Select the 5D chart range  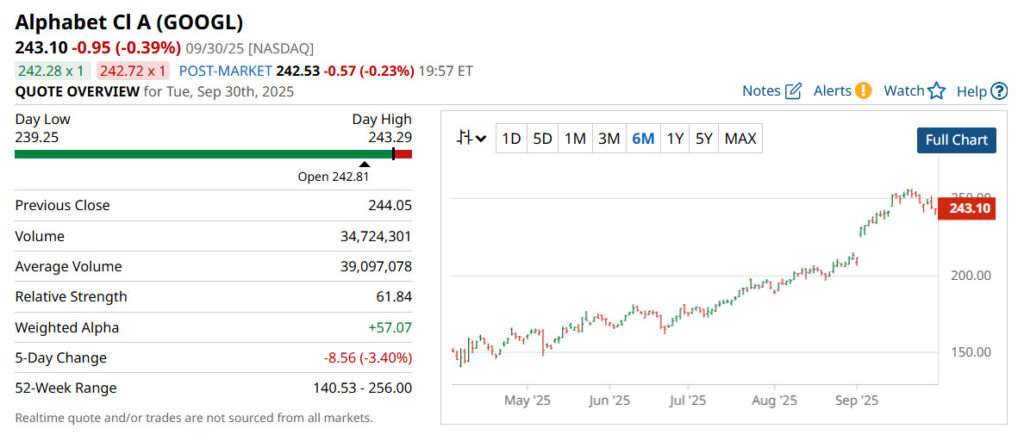(x=543, y=139)
